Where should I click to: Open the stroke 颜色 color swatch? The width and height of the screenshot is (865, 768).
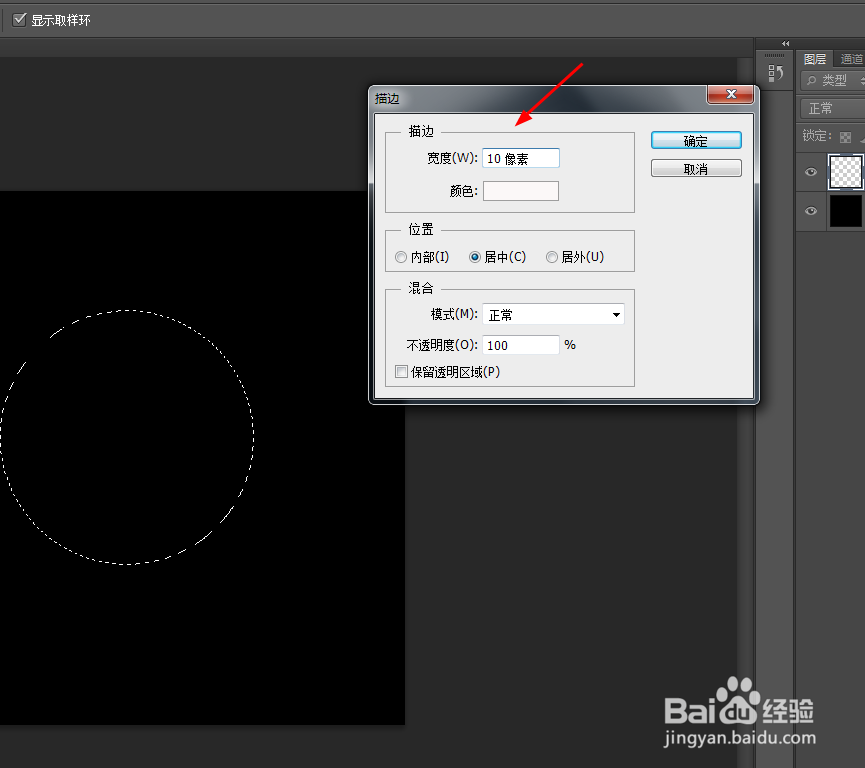[520, 190]
